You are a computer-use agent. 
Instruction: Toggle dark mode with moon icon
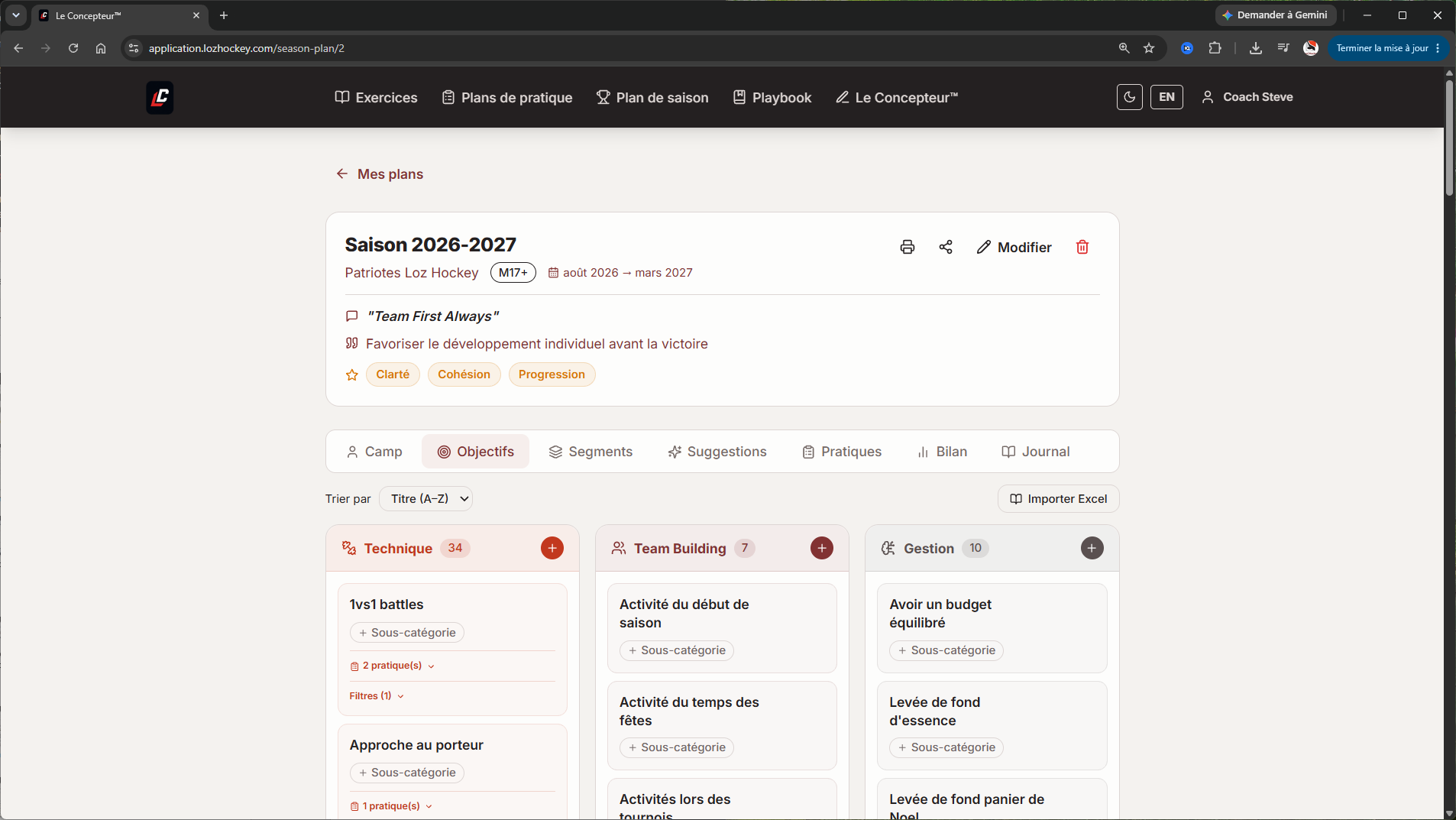[1130, 97]
